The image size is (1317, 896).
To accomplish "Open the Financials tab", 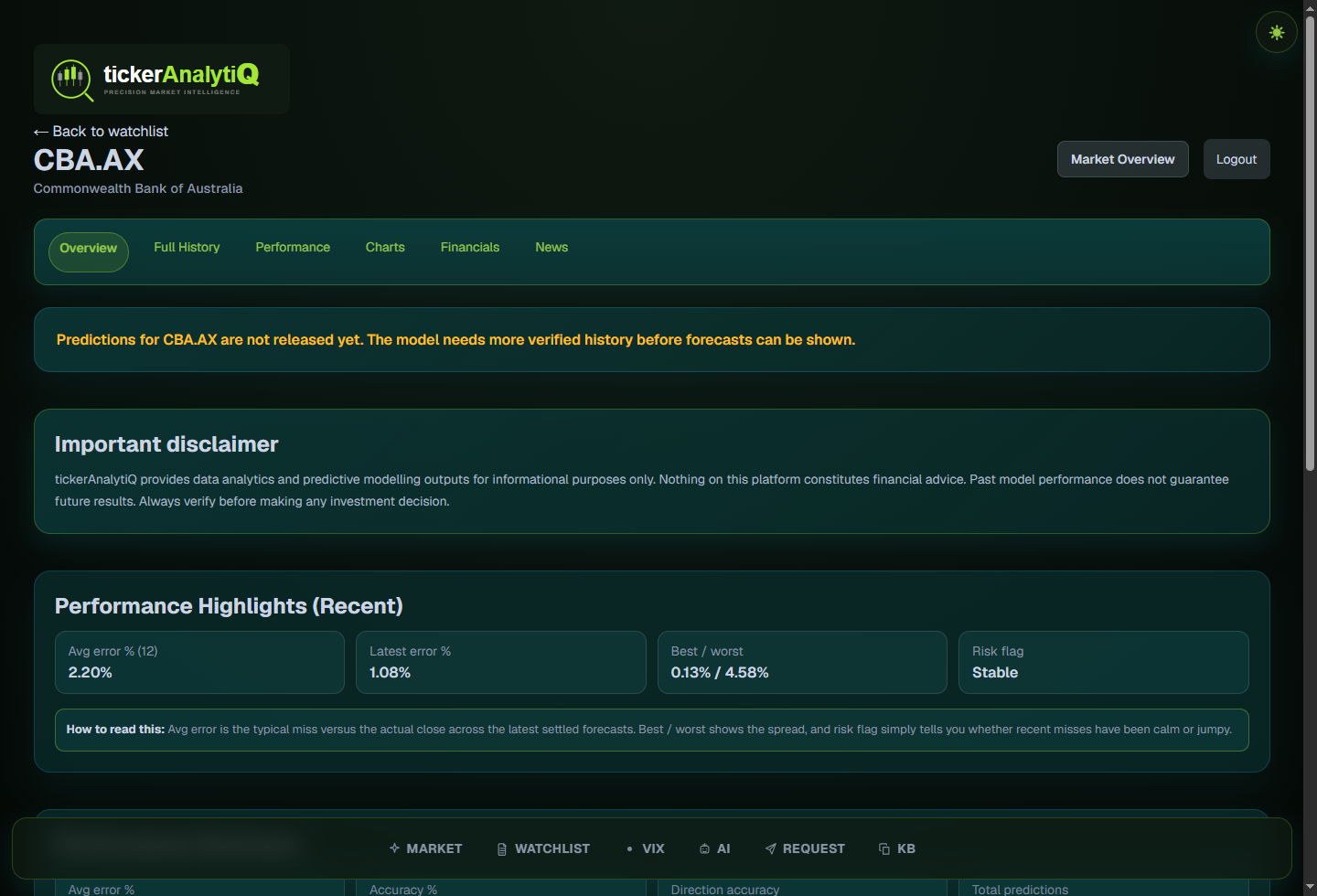I will click(x=470, y=248).
